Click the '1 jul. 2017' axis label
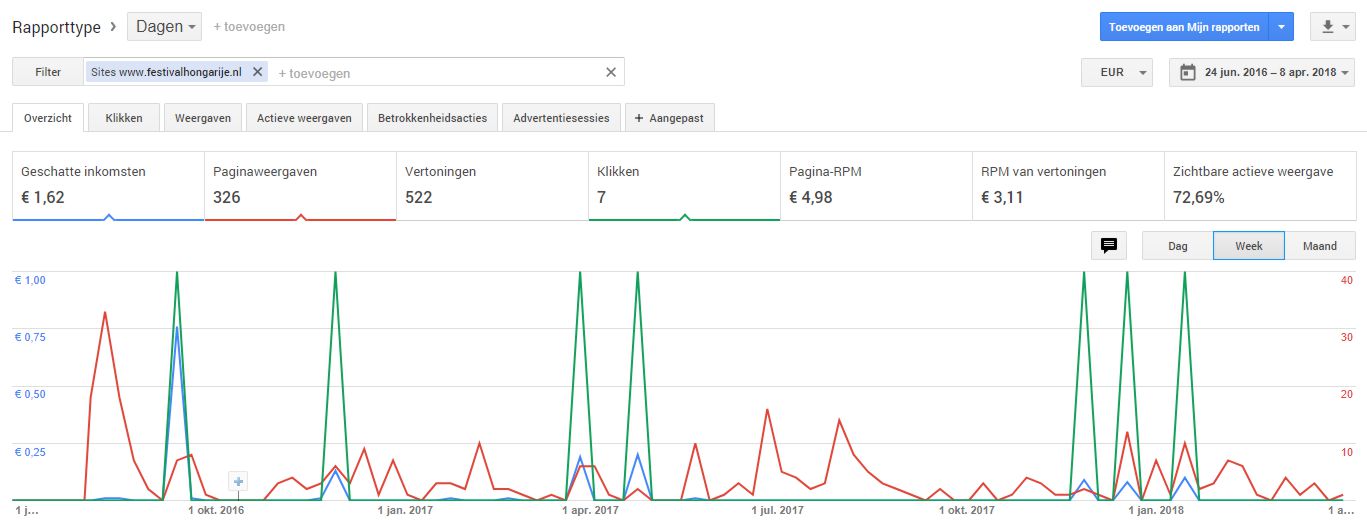 pyautogui.click(x=777, y=510)
